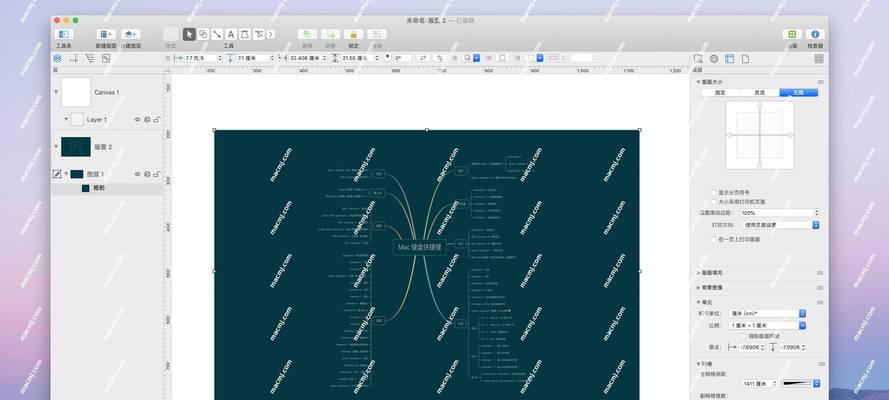The image size is (889, 400).
Task: Click the origin X field -7.6906
Action: [752, 347]
